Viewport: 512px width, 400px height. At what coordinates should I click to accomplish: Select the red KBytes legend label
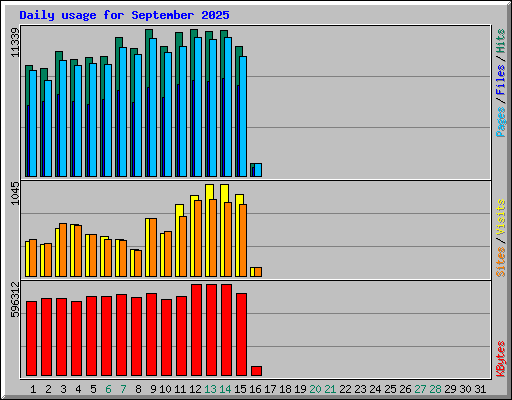pos(500,359)
